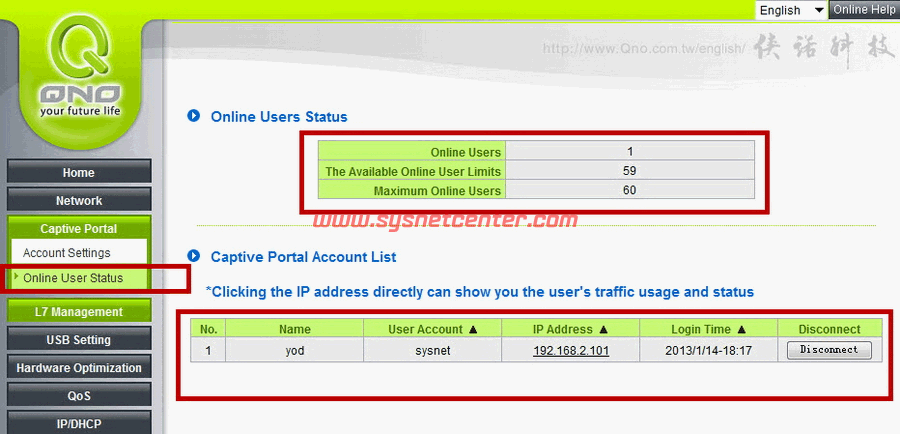The width and height of the screenshot is (900, 434).
Task: Open the Home menu
Action: [x=79, y=173]
